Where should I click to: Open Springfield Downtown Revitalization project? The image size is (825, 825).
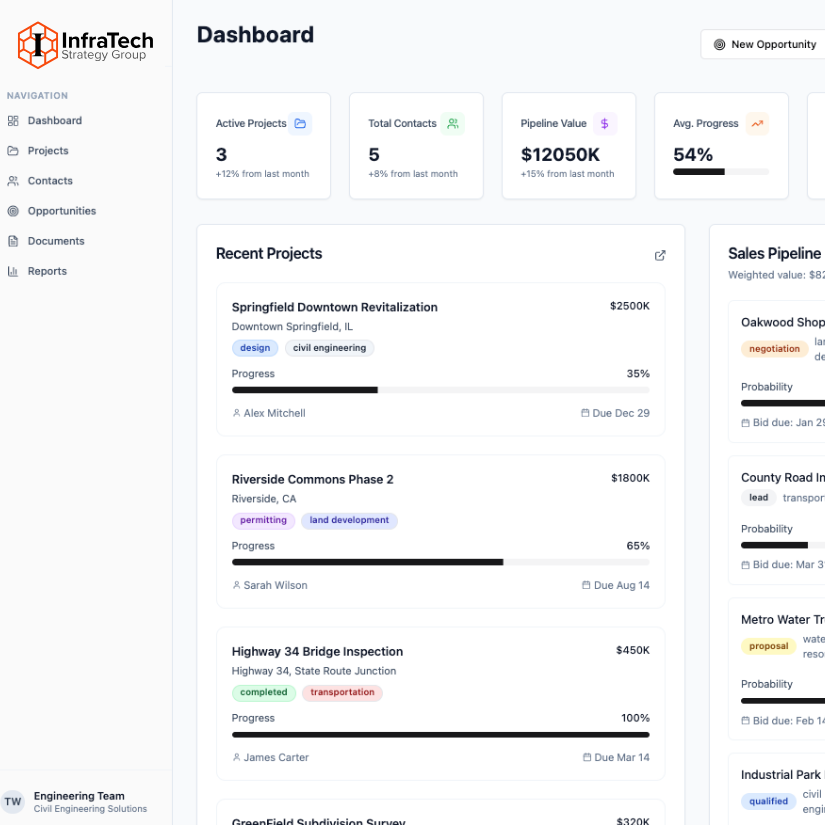(334, 307)
